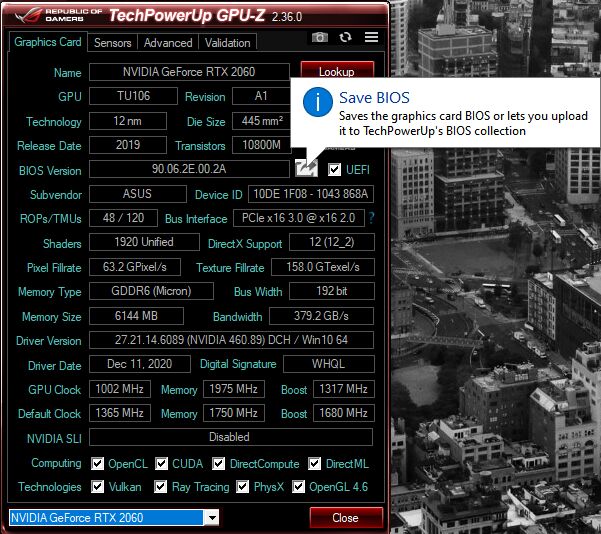Click the refresh arrows icon

[345, 37]
